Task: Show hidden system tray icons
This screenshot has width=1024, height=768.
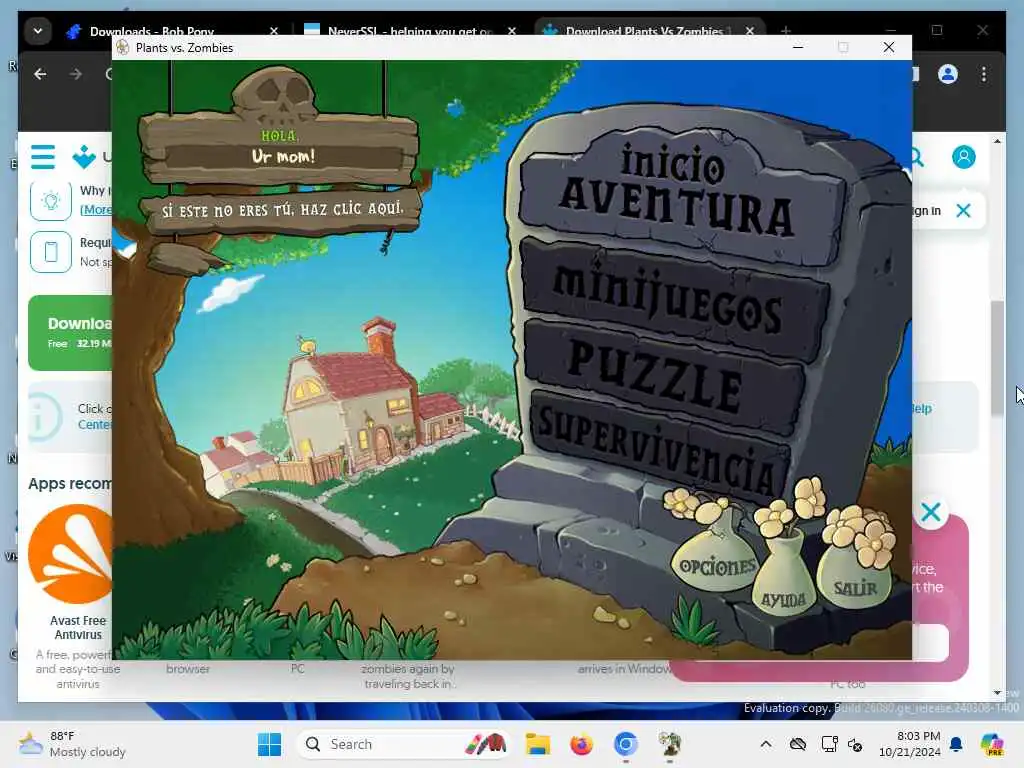Action: [766, 744]
